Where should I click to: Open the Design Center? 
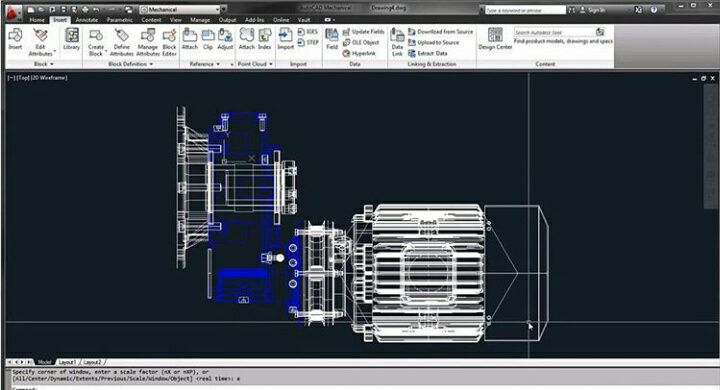click(x=495, y=39)
